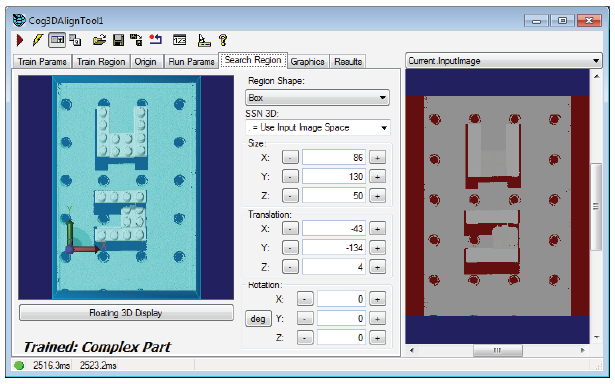Image resolution: width=615 pixels, height=384 pixels.
Task: Click the 2516.3ms status bar time
Action: (x=51, y=366)
